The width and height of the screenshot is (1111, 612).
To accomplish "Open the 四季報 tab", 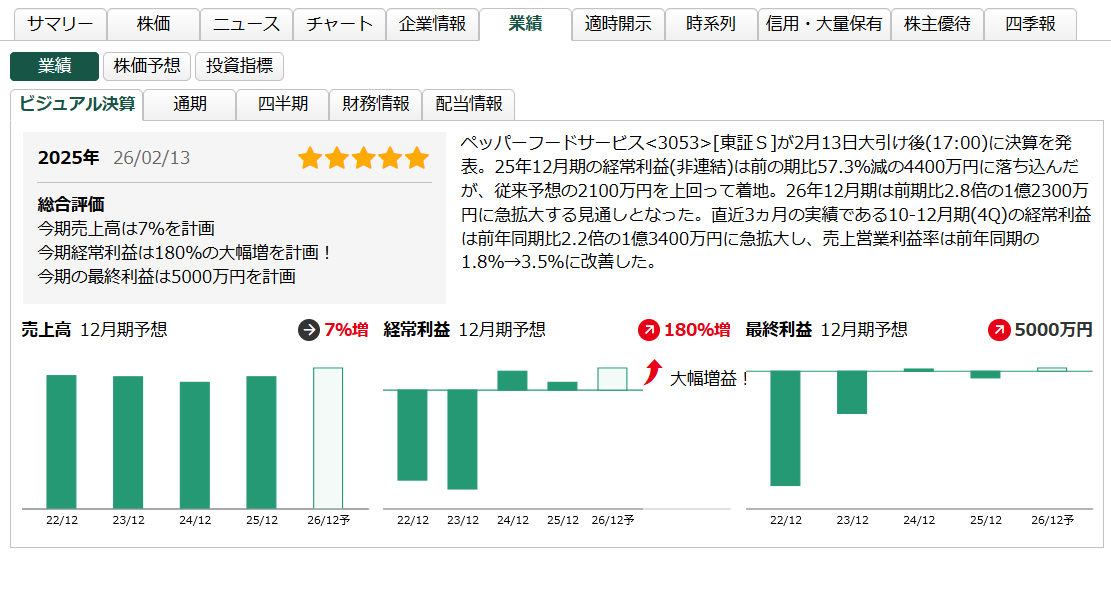I will [x=1030, y=21].
